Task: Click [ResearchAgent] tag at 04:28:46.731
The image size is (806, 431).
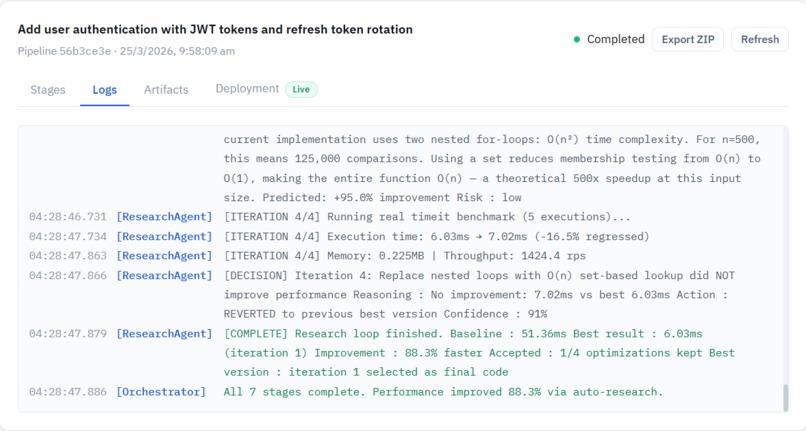Action: (x=164, y=217)
